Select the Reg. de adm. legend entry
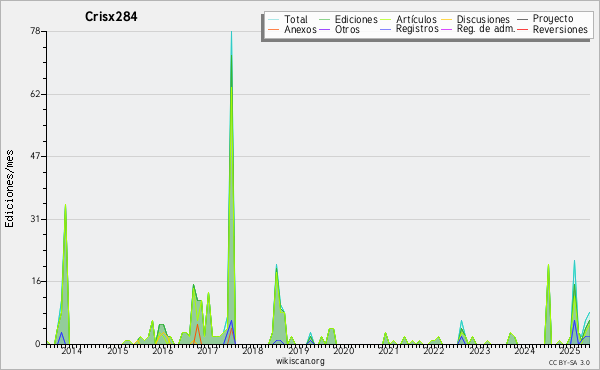This screenshot has width=600, height=370. (x=478, y=29)
